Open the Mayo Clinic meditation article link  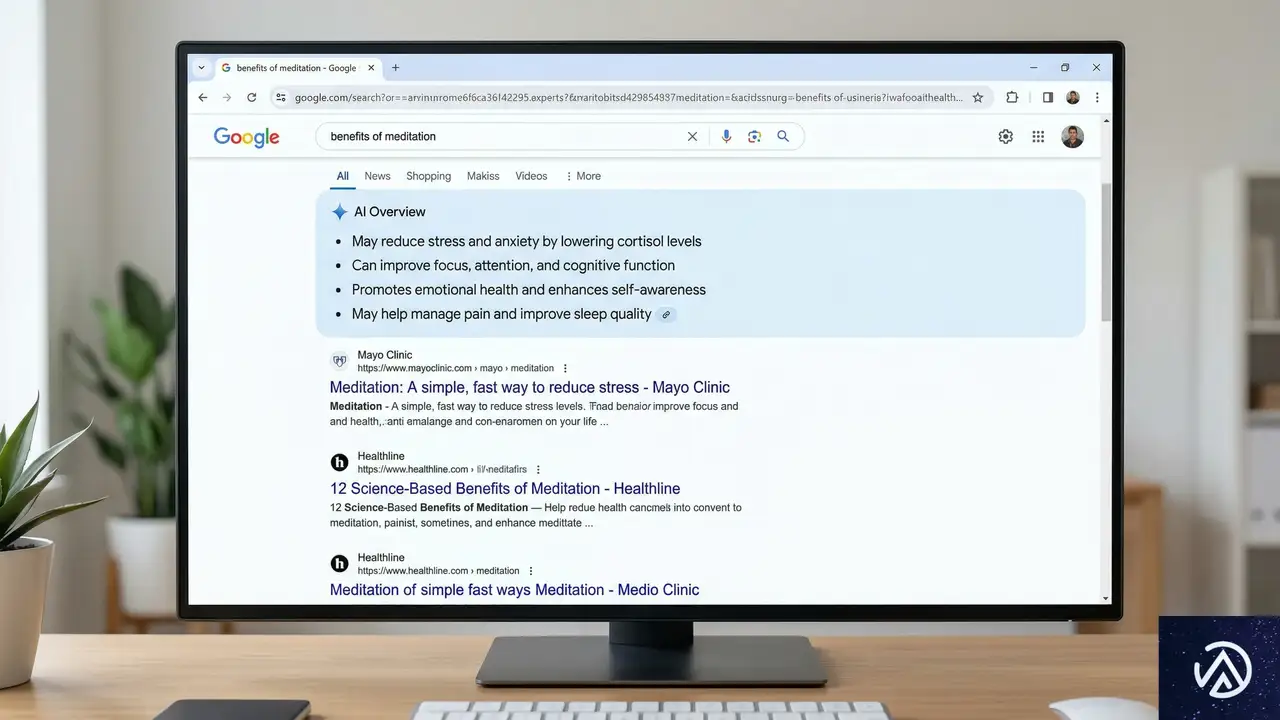[529, 387]
